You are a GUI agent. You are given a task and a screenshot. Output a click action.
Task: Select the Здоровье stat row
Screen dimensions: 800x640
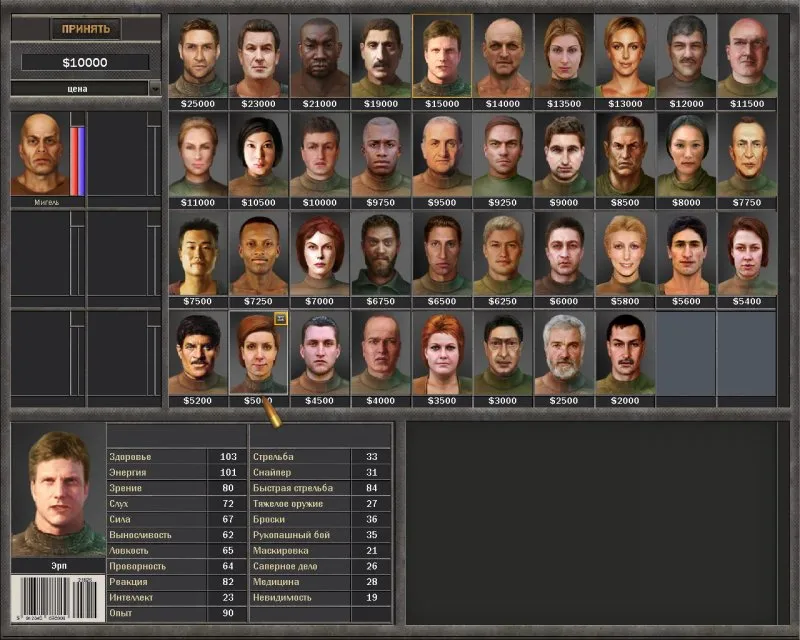click(x=175, y=456)
